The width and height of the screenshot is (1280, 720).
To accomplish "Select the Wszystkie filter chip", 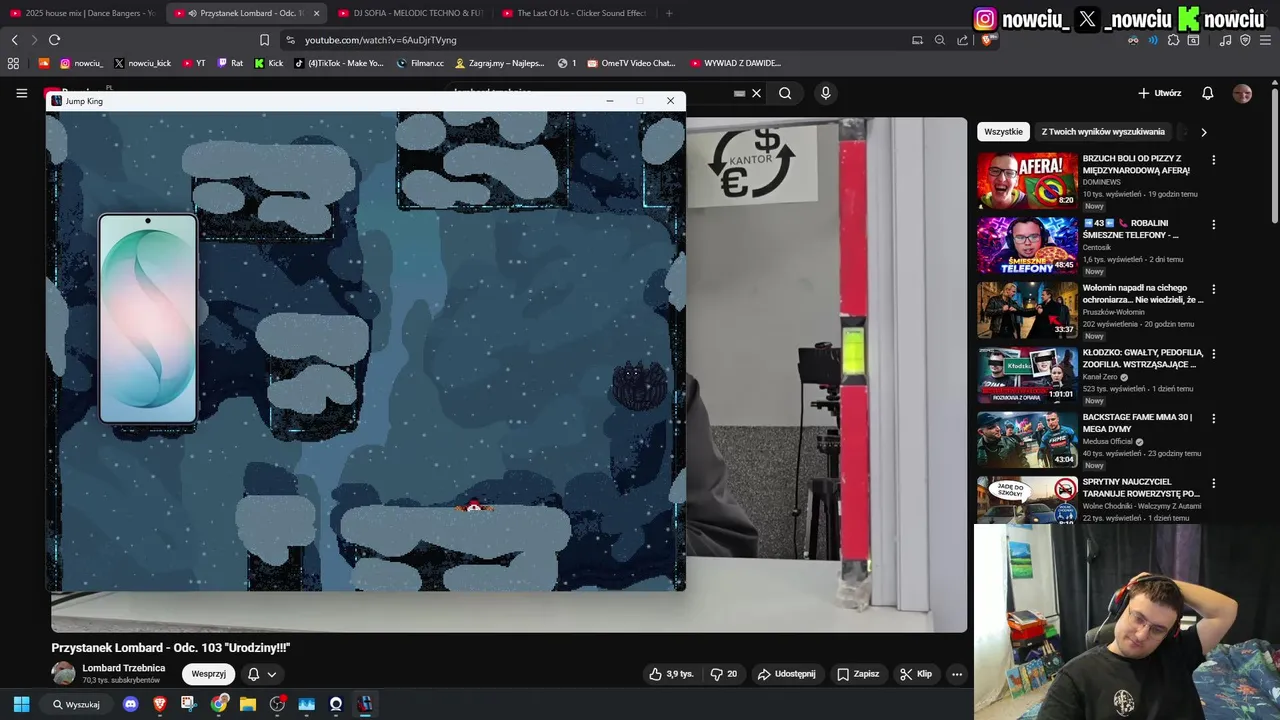I will click(x=1003, y=131).
